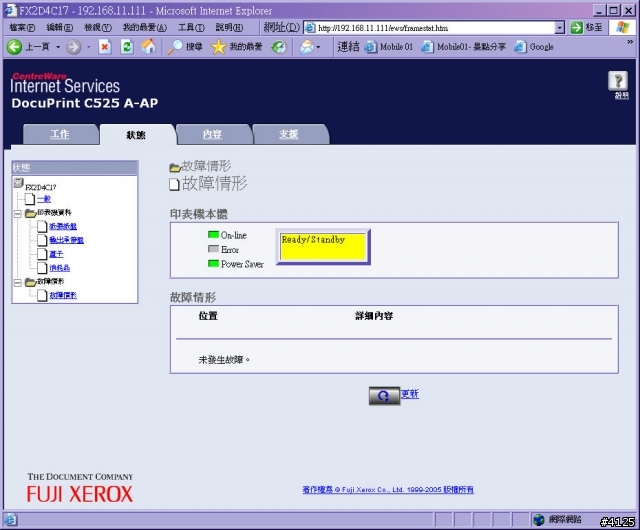Open the 編輯 (Edit) menu

[x=60, y=28]
